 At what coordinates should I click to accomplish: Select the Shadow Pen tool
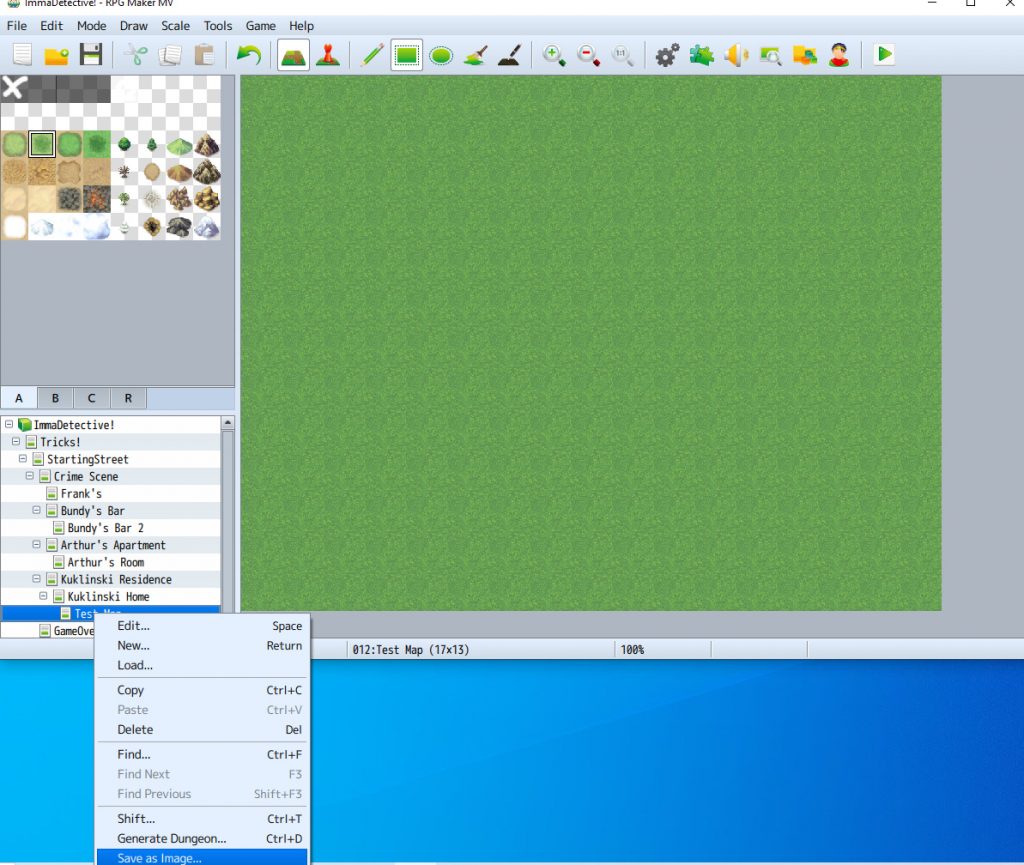pos(510,56)
